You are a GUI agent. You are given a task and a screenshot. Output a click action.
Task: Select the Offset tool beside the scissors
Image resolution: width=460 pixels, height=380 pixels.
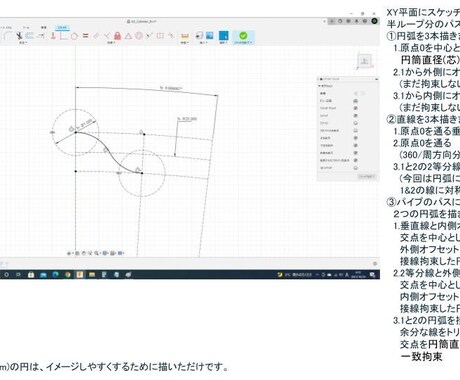coord(29,36)
